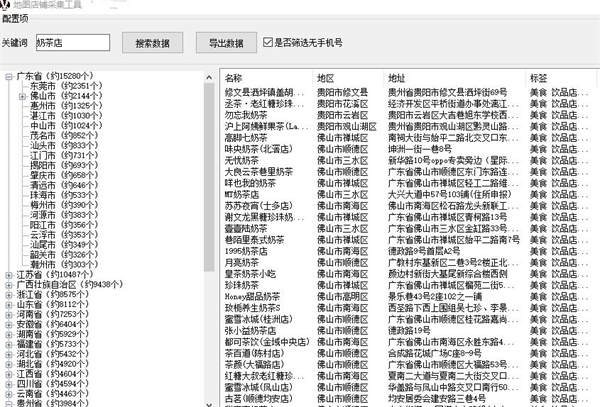
Task: Select the 茶百道(陈村店) row
Action: coord(408,353)
